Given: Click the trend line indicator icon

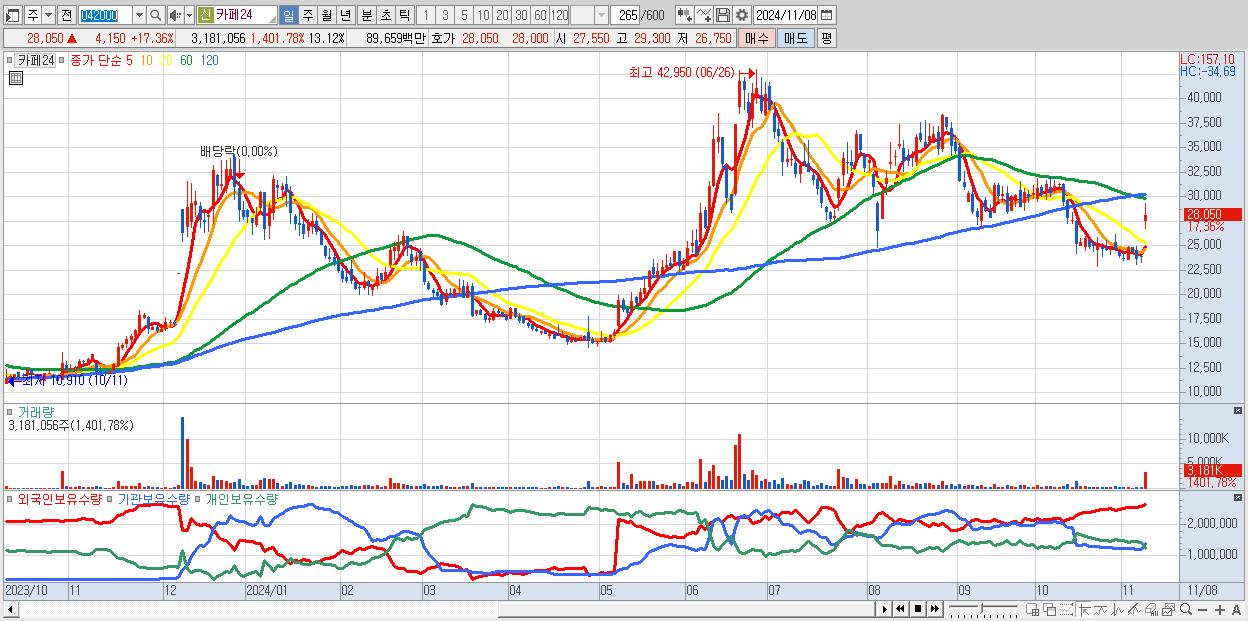Looking at the screenshot, I should point(1102,610).
